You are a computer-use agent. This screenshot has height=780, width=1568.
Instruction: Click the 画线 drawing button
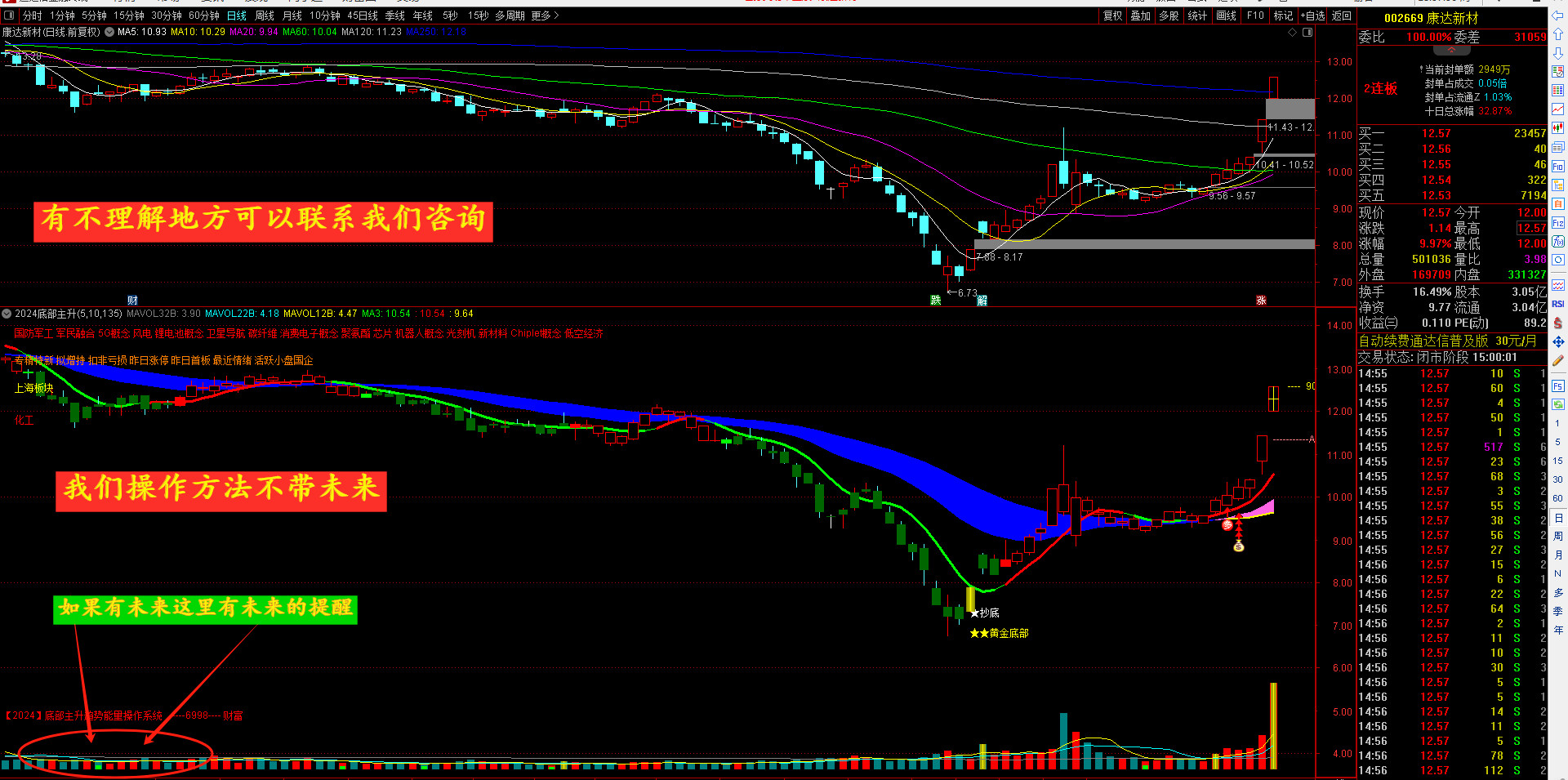1226,16
